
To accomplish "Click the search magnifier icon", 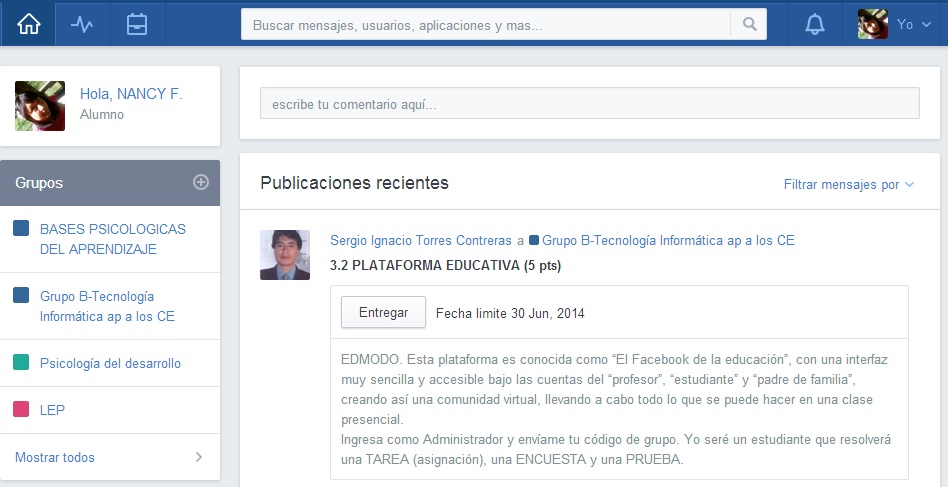I will [750, 24].
